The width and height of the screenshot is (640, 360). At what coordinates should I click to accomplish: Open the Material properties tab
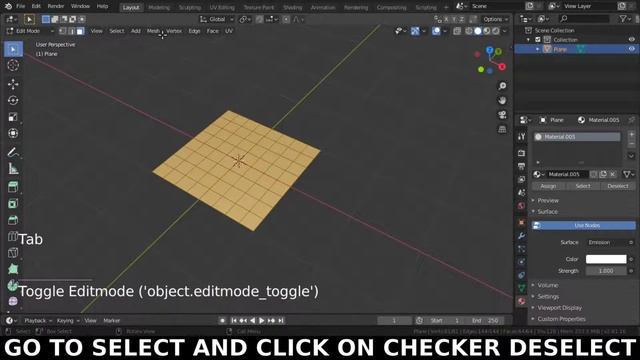click(x=521, y=302)
